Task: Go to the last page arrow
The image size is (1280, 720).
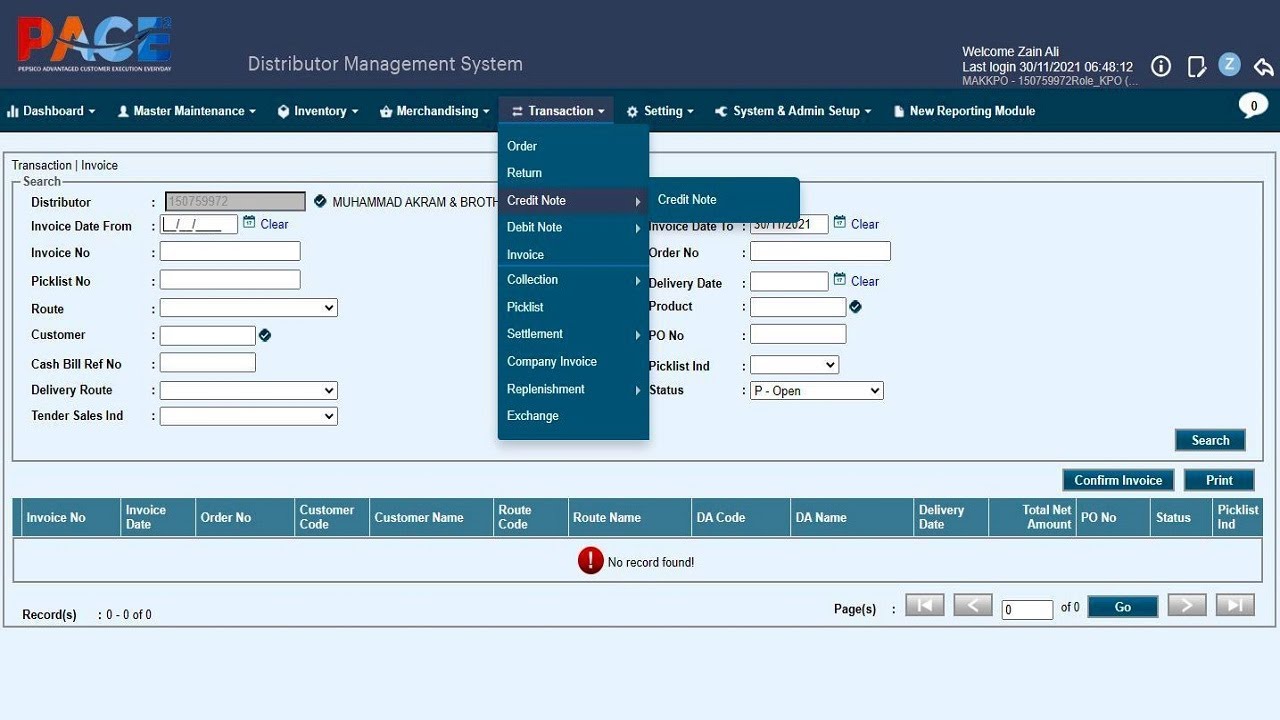Action: pyautogui.click(x=1234, y=605)
